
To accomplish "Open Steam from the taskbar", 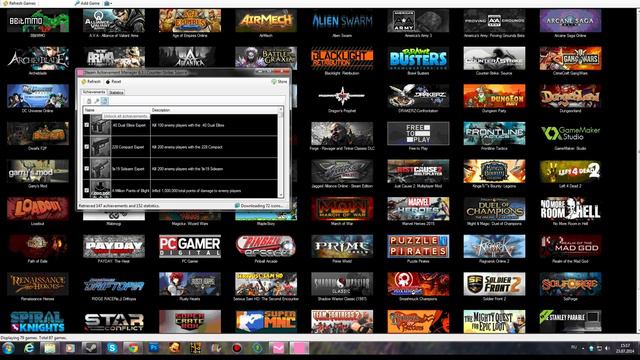I will click(90, 348).
